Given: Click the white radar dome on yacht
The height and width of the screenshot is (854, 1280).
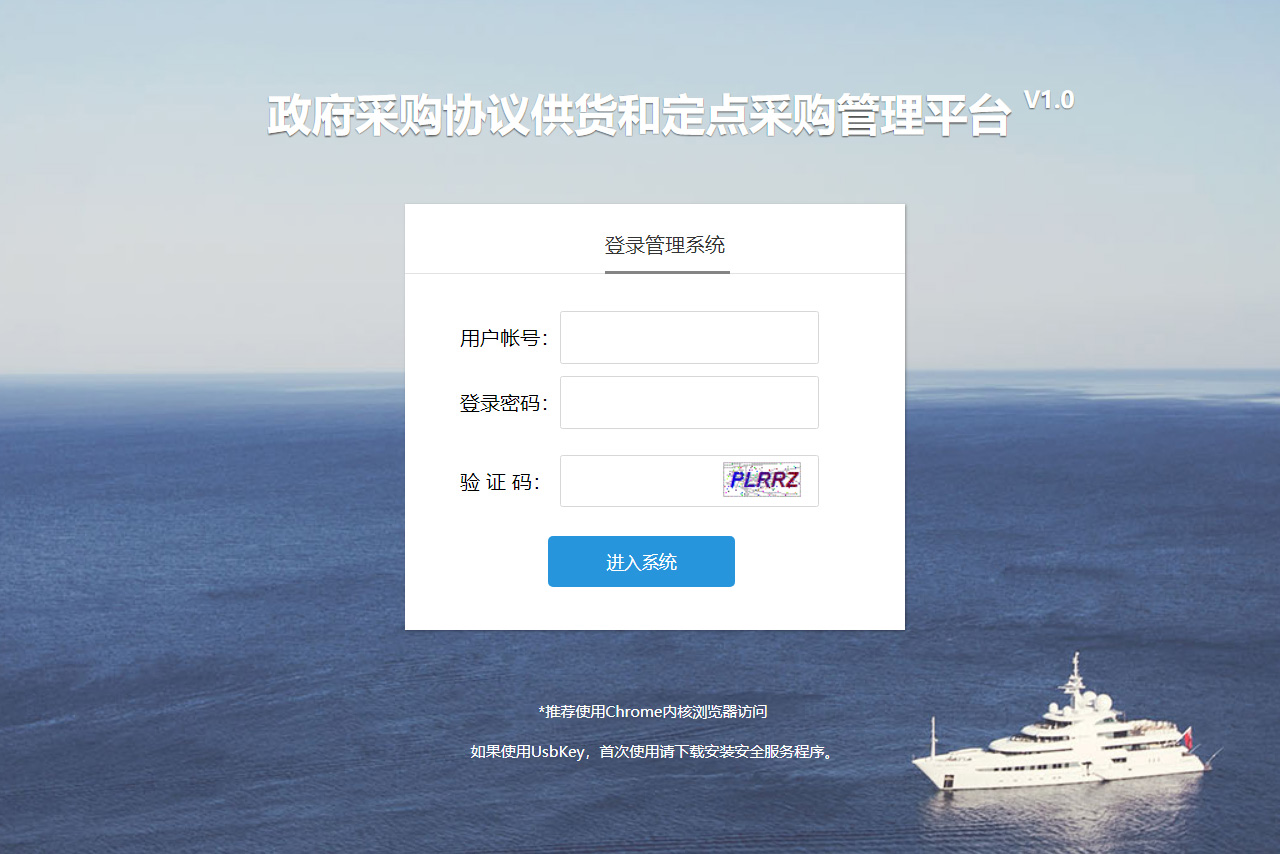Looking at the screenshot, I should (1103, 702).
